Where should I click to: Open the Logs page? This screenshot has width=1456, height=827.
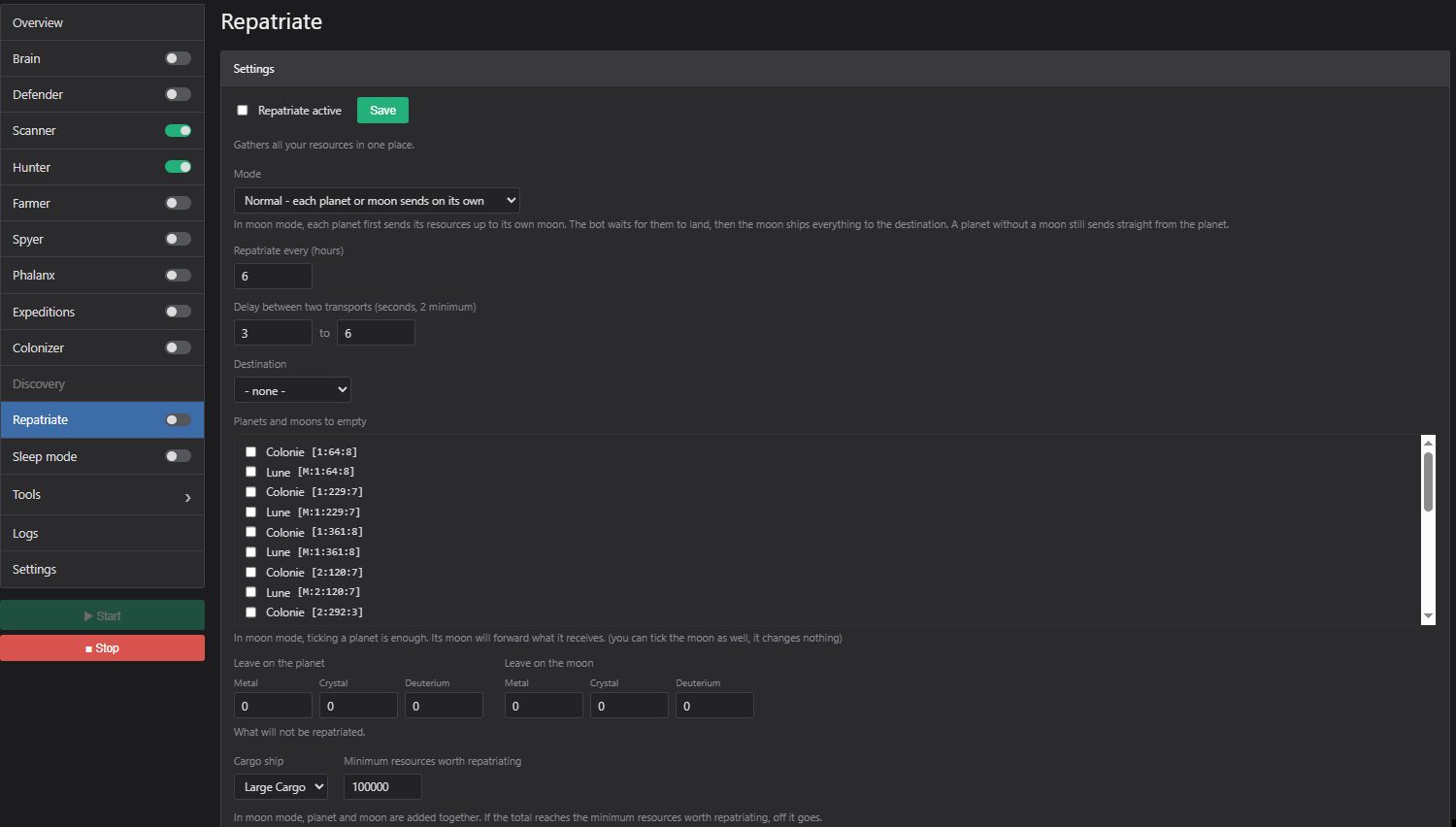(102, 534)
